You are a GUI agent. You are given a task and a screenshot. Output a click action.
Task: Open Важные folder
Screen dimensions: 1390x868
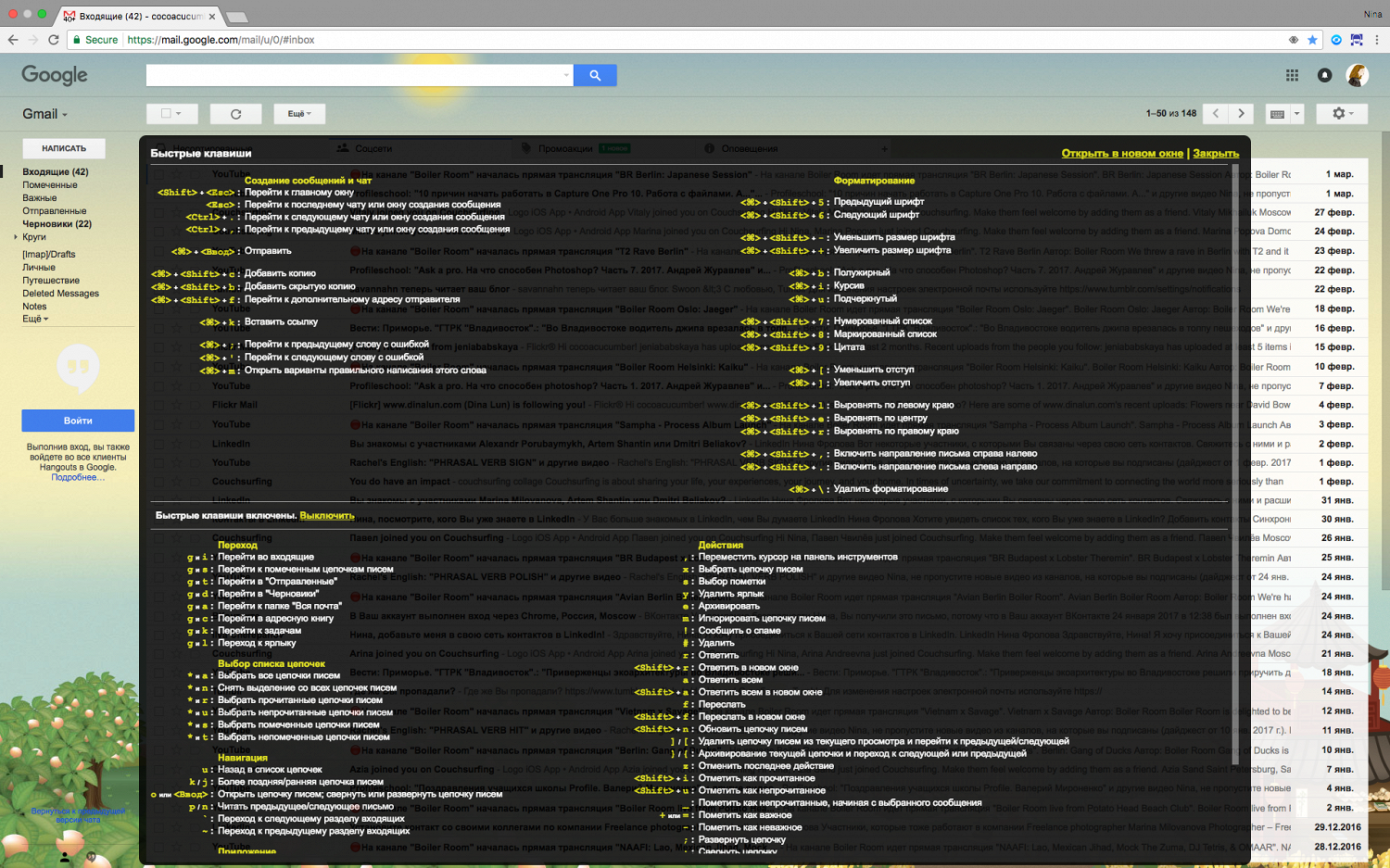point(40,197)
